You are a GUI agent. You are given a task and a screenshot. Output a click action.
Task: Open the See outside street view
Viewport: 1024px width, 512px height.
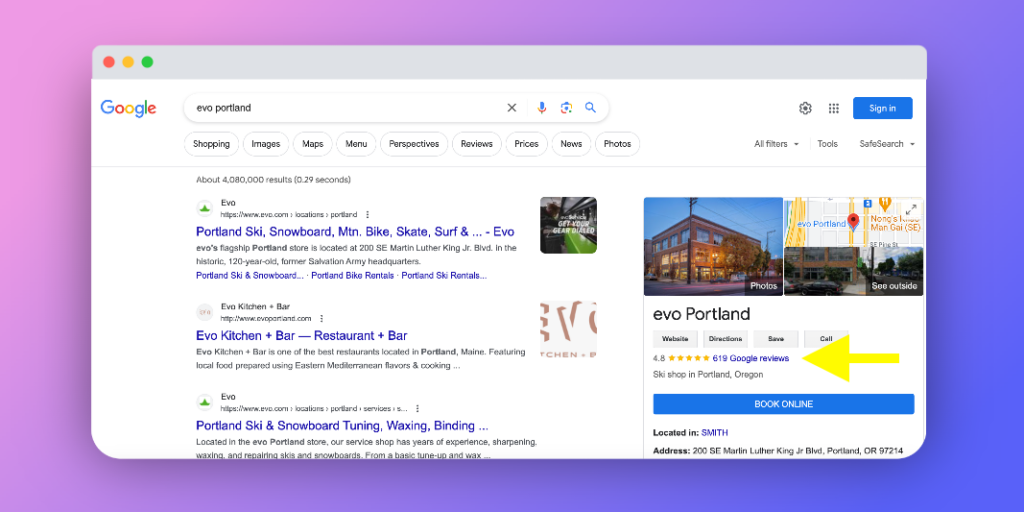click(854, 272)
